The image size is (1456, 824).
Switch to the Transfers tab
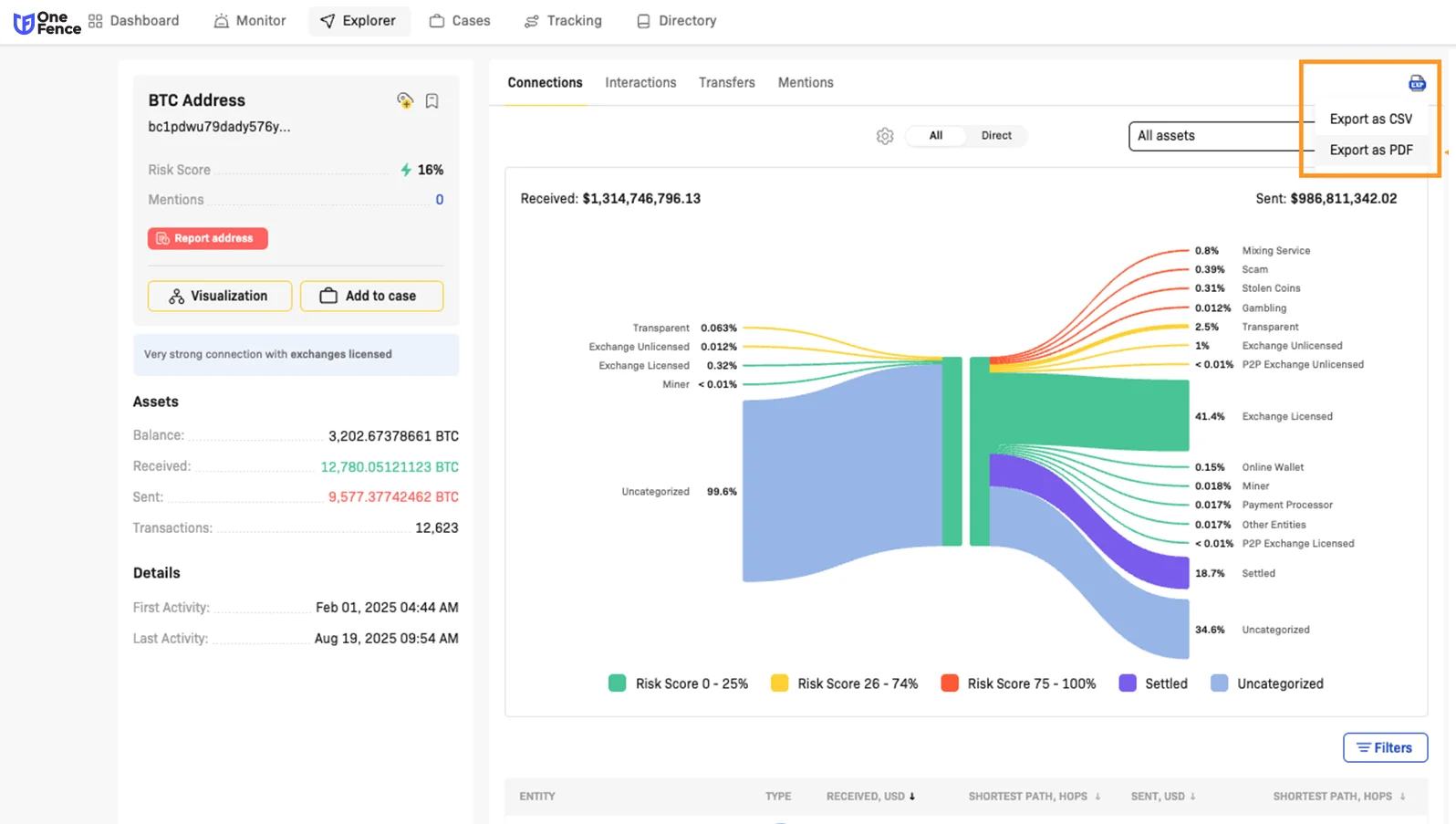pos(727,82)
